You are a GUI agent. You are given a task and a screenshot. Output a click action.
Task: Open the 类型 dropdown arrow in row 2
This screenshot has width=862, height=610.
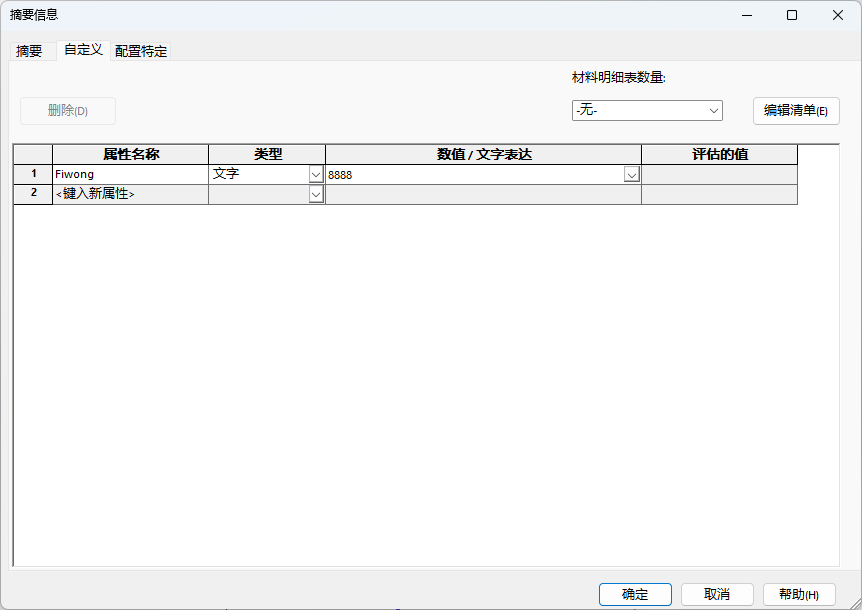click(316, 194)
